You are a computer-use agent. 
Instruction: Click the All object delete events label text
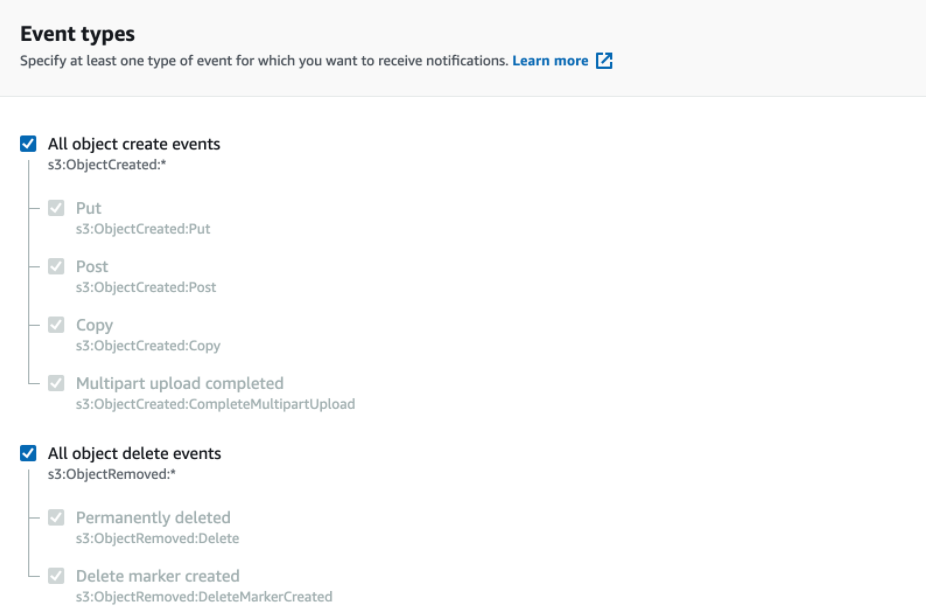[135, 454]
